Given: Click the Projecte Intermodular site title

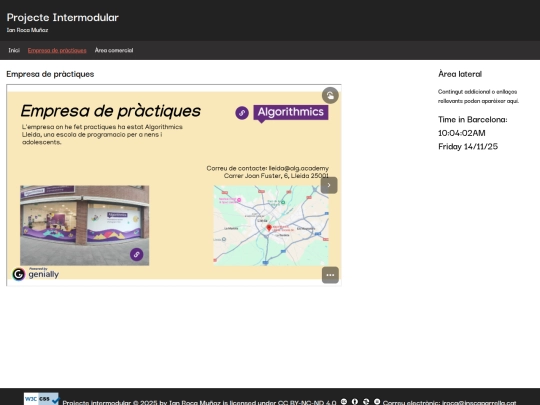Looking at the screenshot, I should pyautogui.click(x=63, y=17).
